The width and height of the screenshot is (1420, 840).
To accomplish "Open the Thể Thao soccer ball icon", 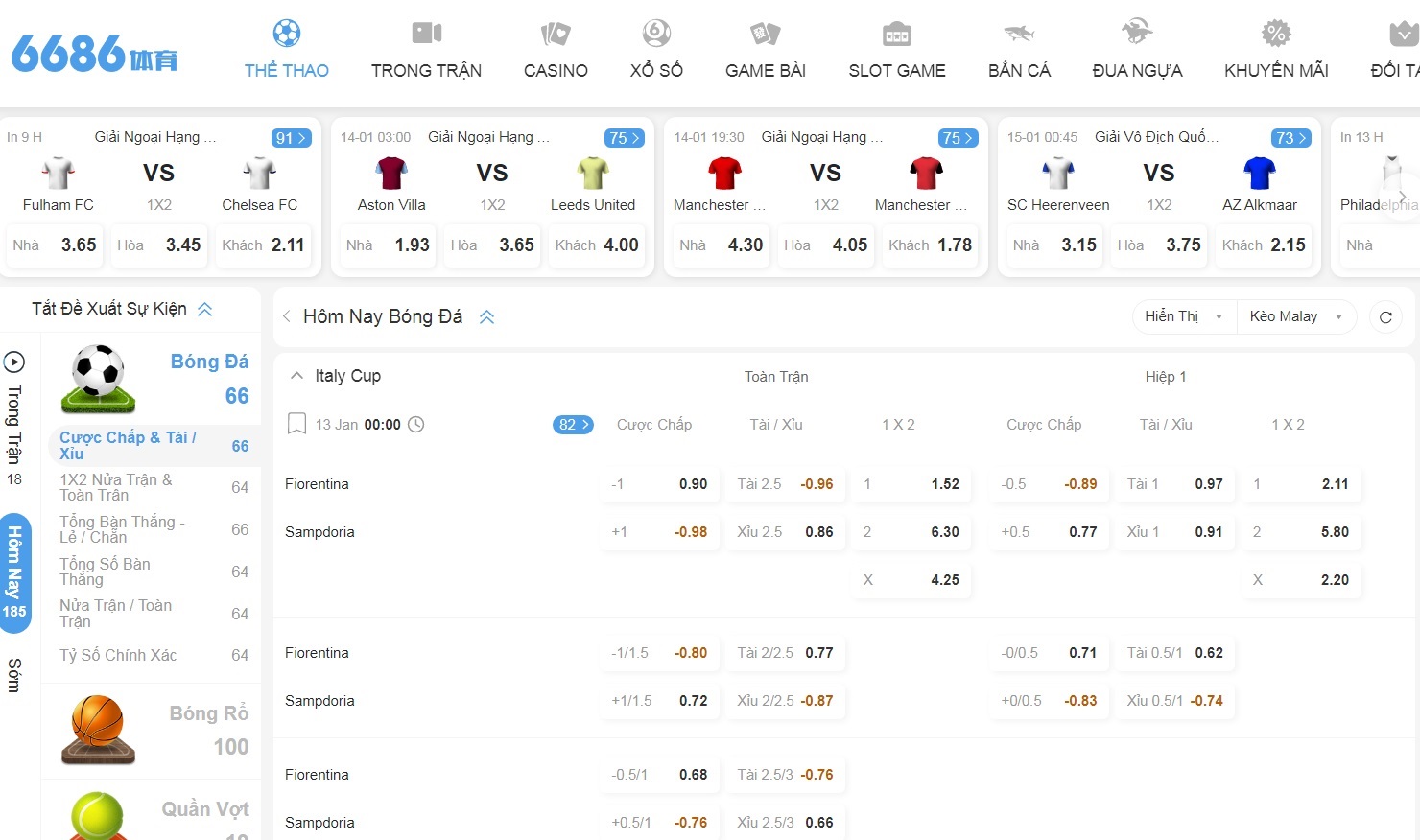I will point(287,34).
